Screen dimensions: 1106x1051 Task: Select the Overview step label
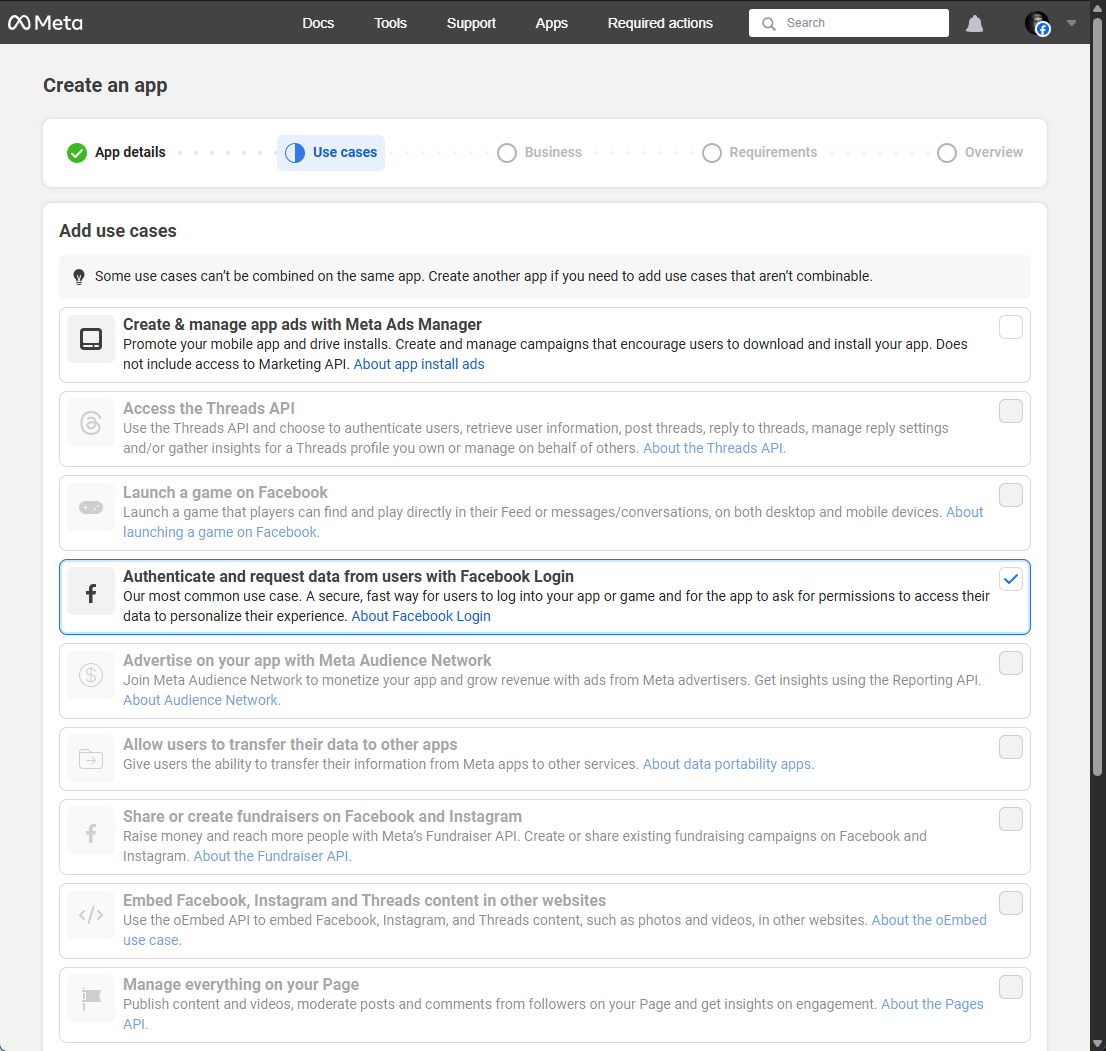[993, 152]
